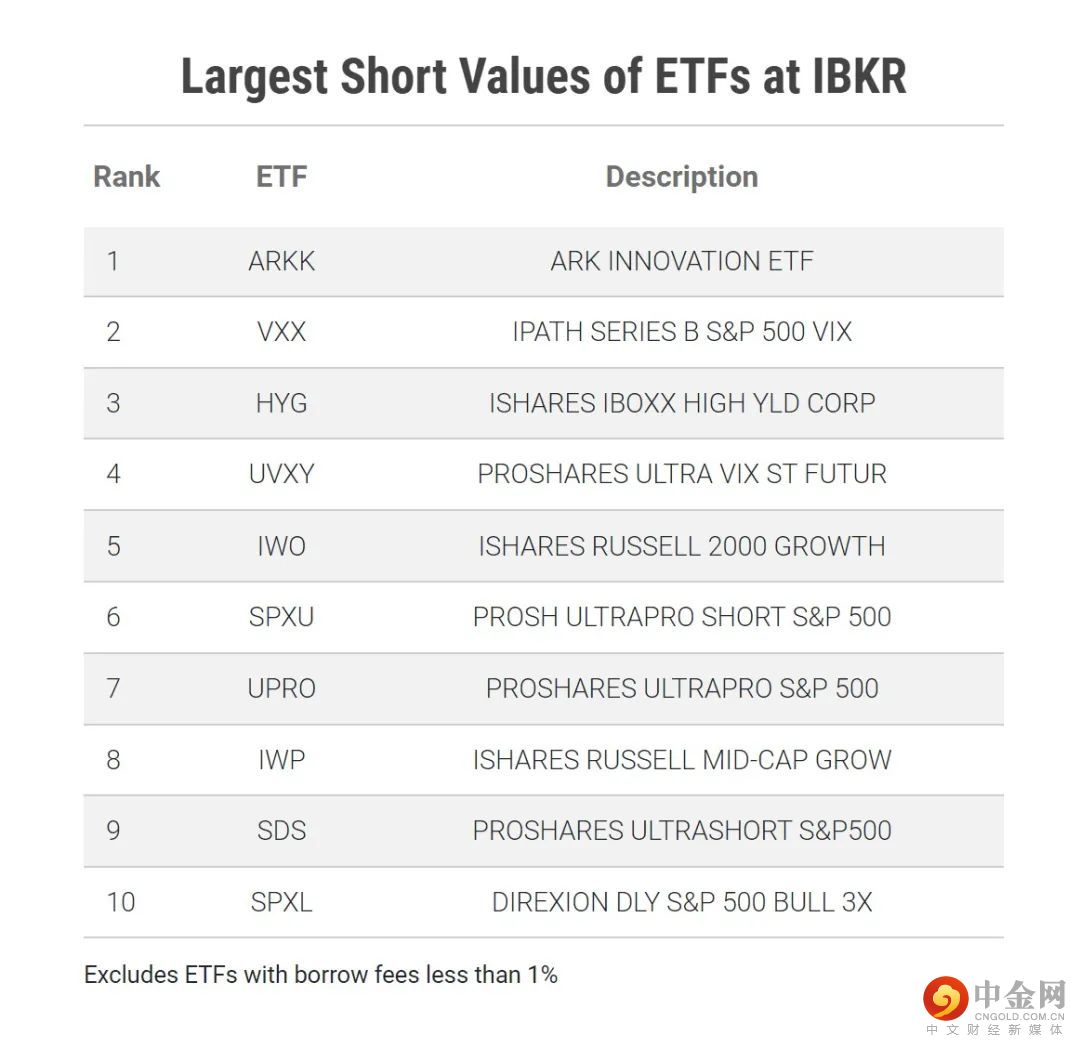The width and height of the screenshot is (1080, 1048).
Task: Select the DIREXION DLY S&P 500 BULL 3X text
Action: pyautogui.click(x=681, y=902)
